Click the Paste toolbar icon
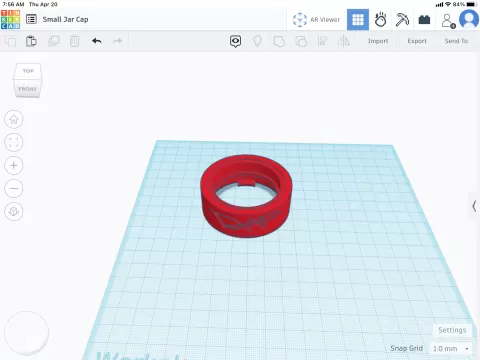Viewport: 480px width, 360px height. 31,41
